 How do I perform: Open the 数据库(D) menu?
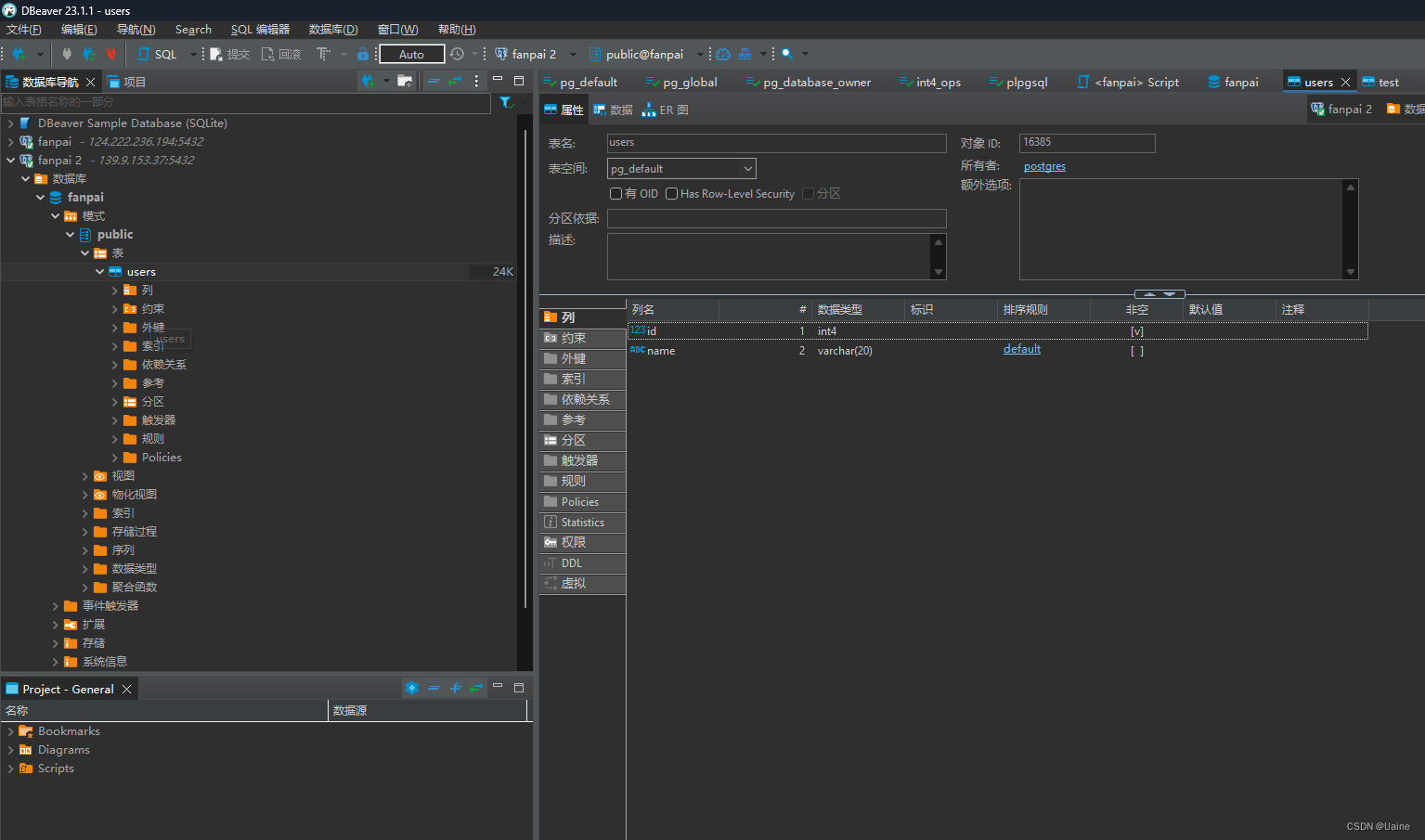pos(333,30)
